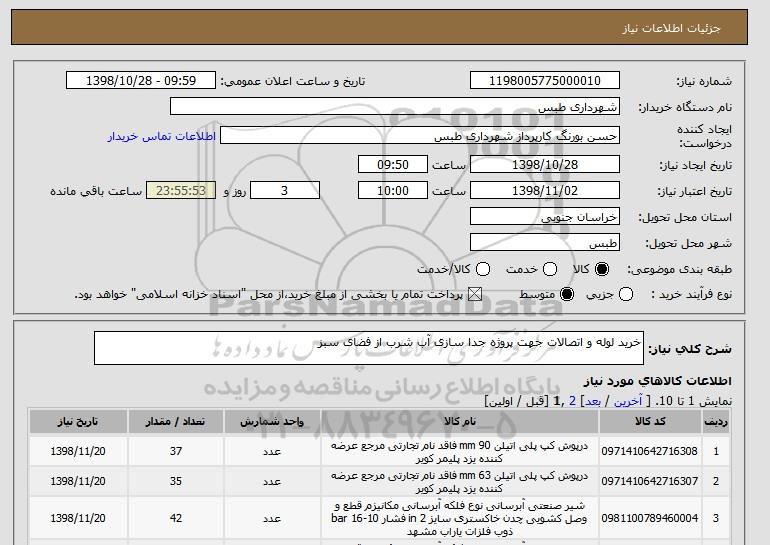Click the request creator field
The height and width of the screenshot is (545, 770).
pos(420,136)
